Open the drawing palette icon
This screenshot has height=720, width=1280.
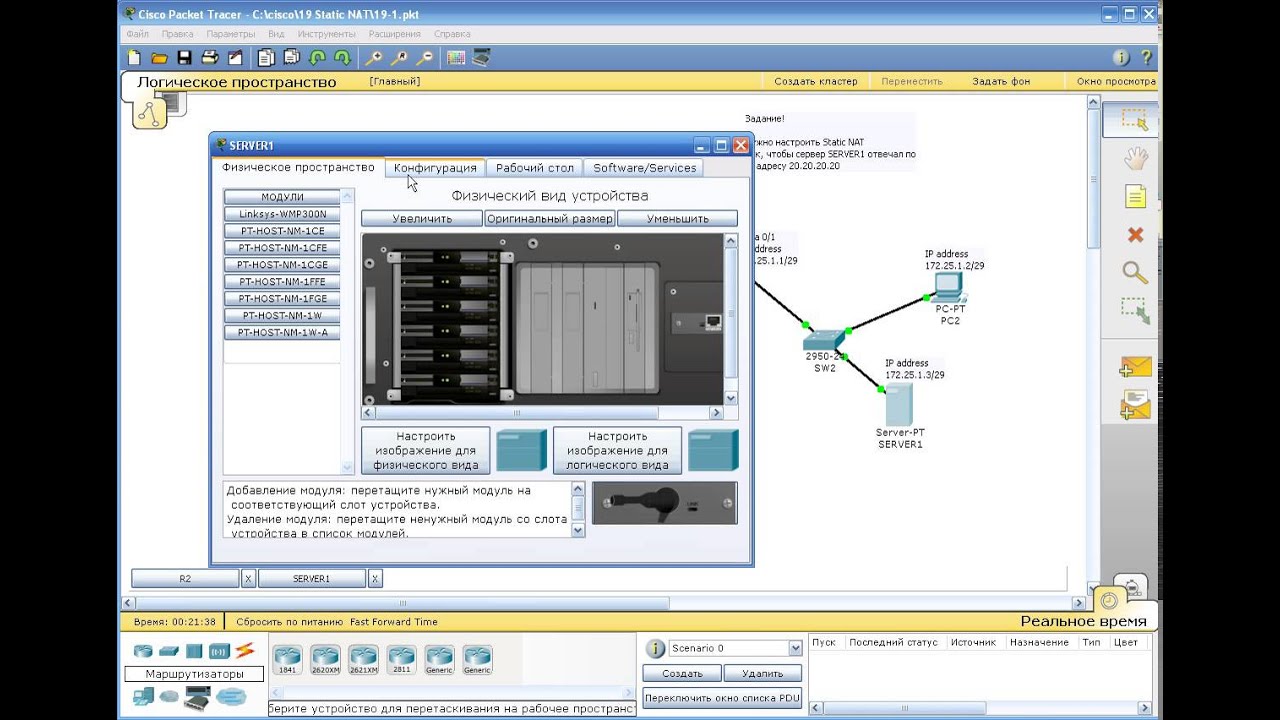point(456,58)
